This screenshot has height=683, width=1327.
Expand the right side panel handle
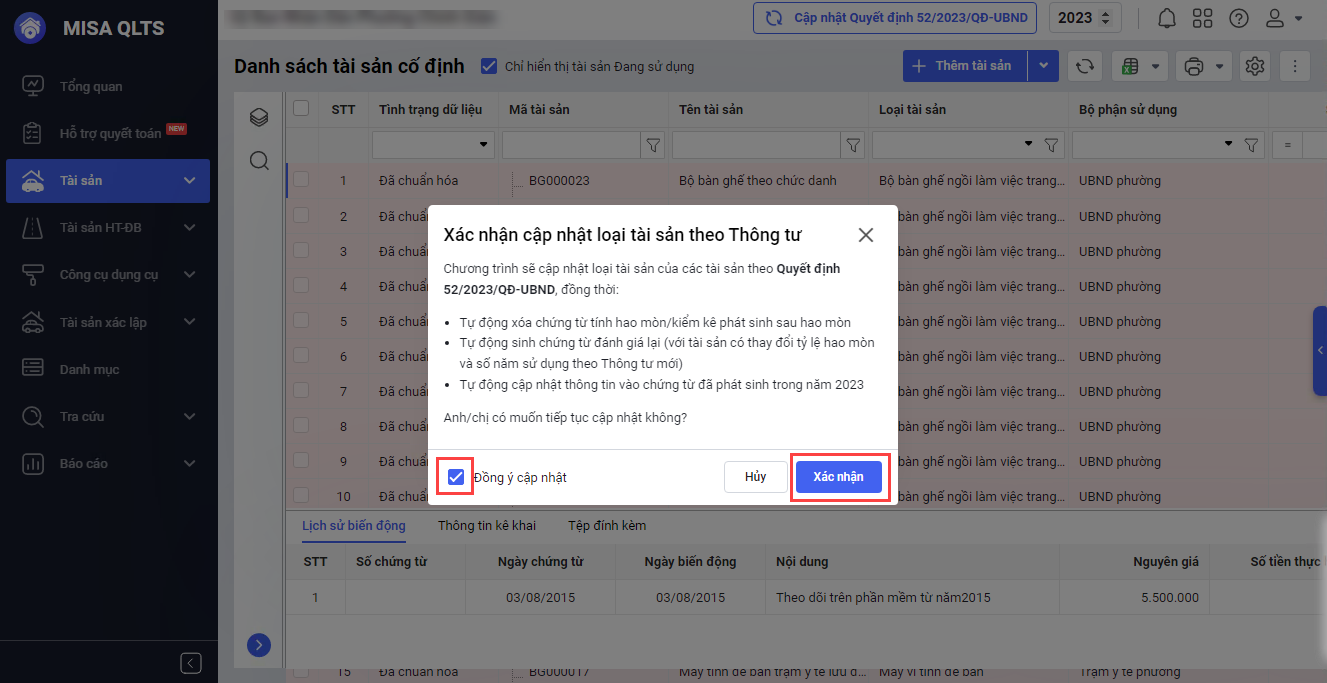click(x=1320, y=350)
